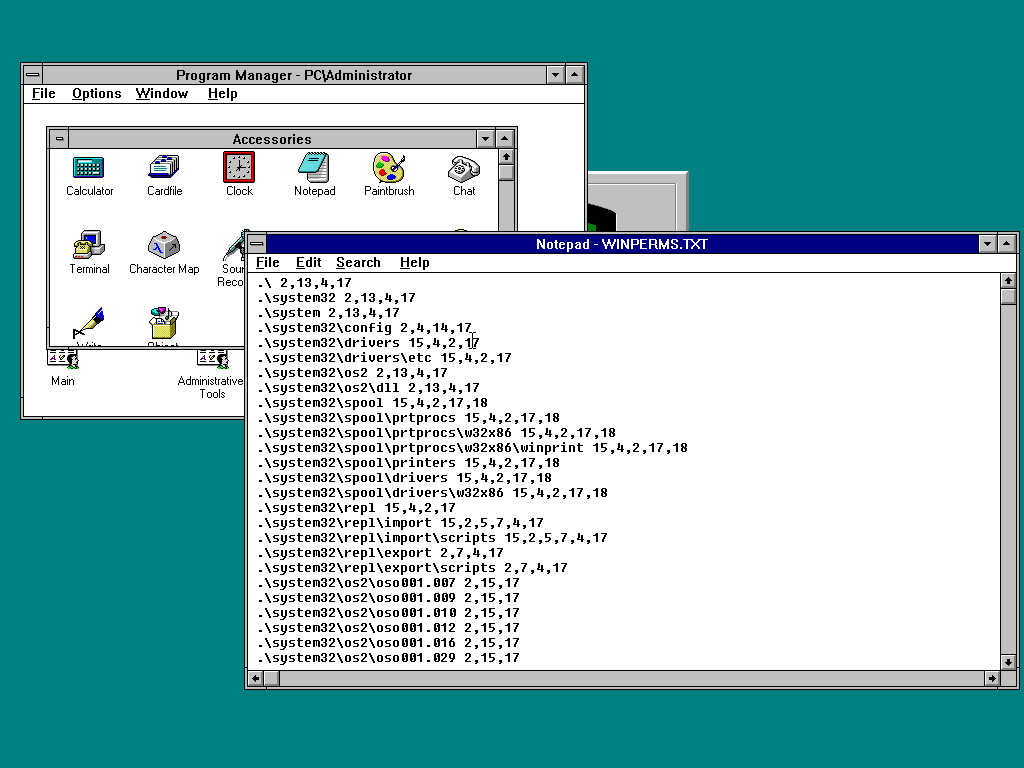Click the Accessories window title bar

[x=272, y=138]
